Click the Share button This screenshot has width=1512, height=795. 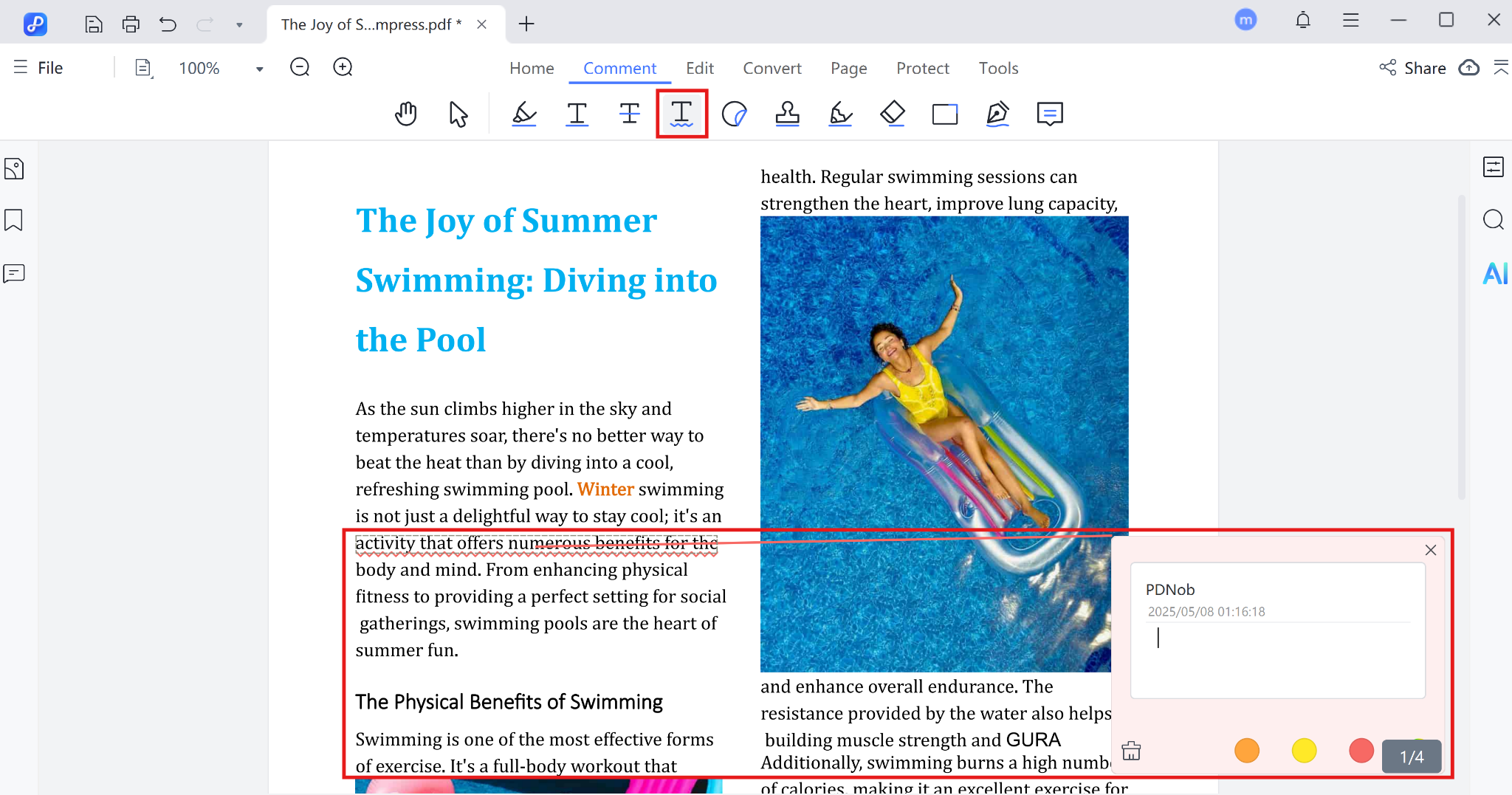click(x=1412, y=68)
